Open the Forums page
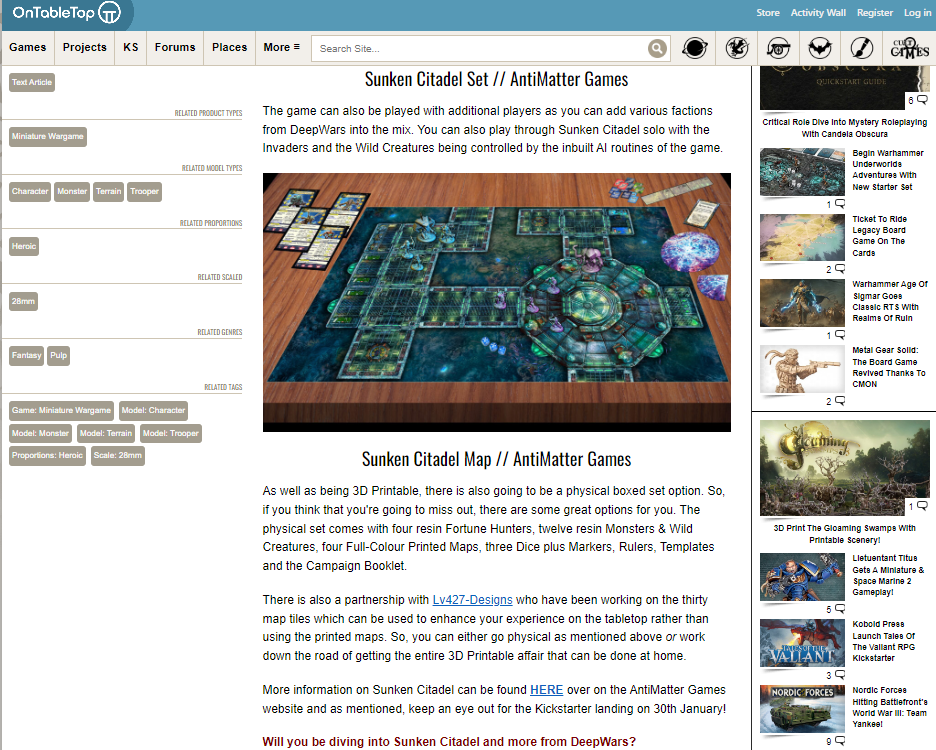 [175, 47]
